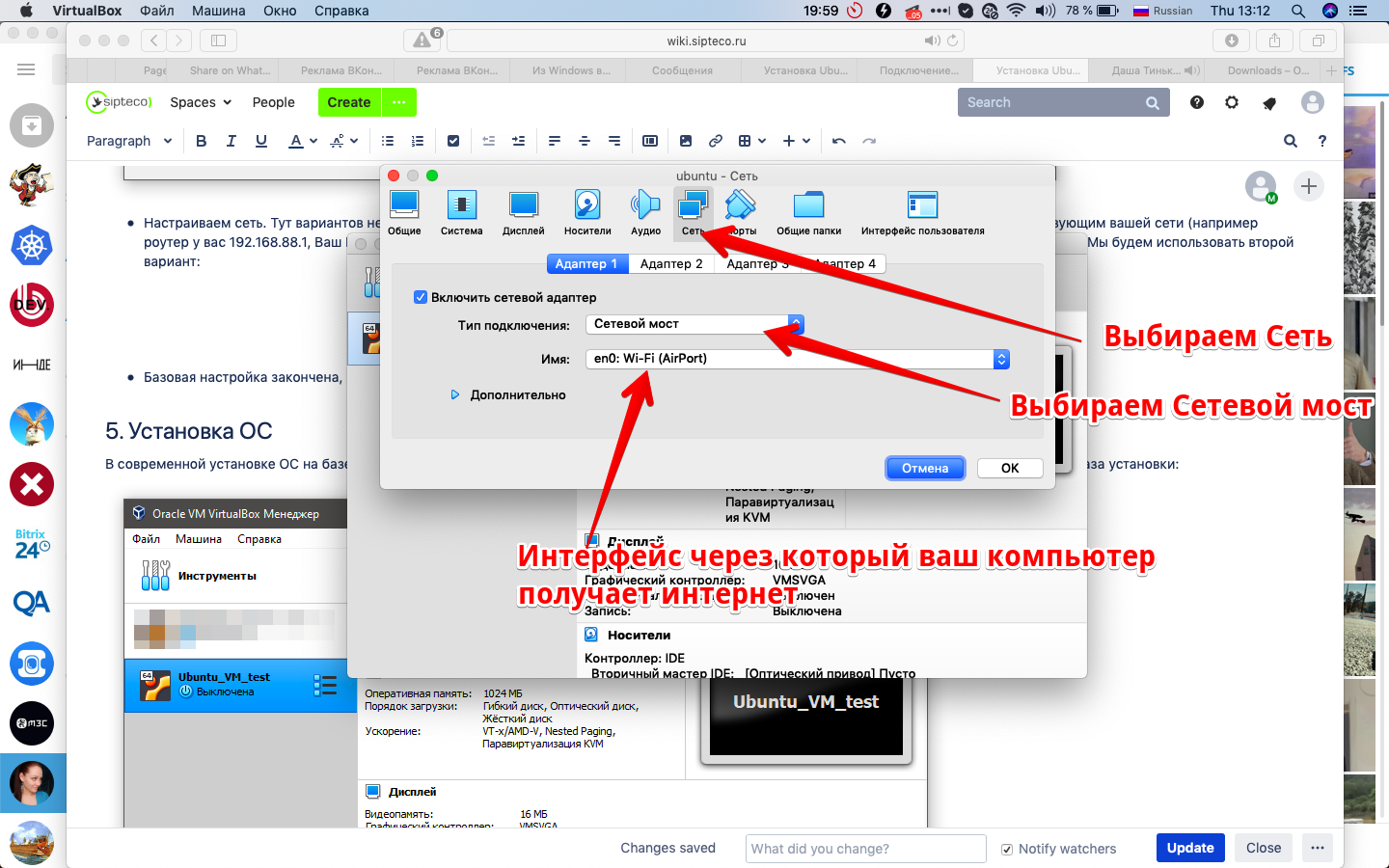Screen dimensions: 1389x868
Task: Click the Close editor button
Action: (1264, 848)
